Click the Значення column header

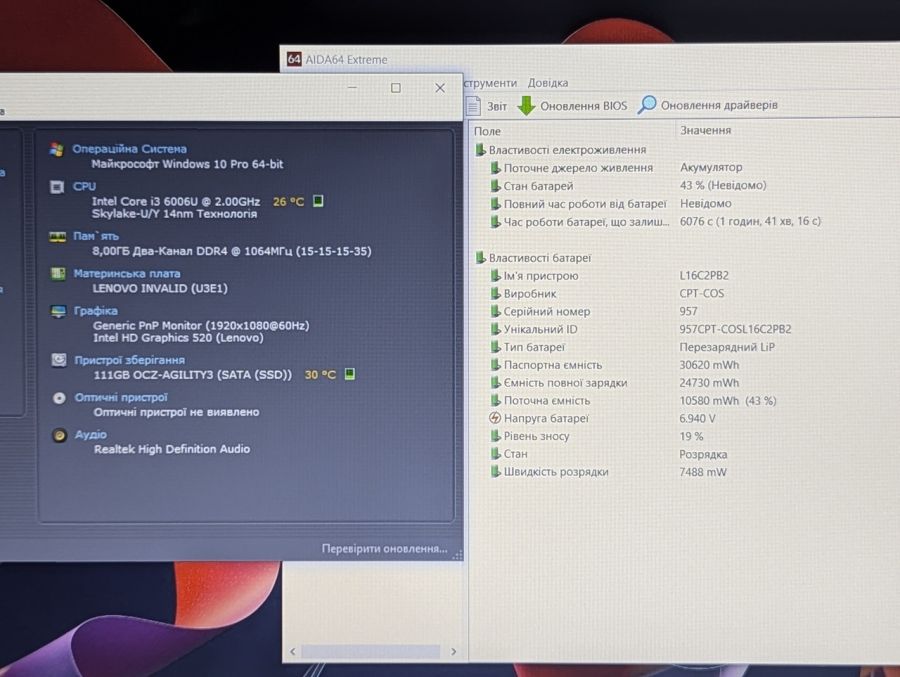point(705,130)
